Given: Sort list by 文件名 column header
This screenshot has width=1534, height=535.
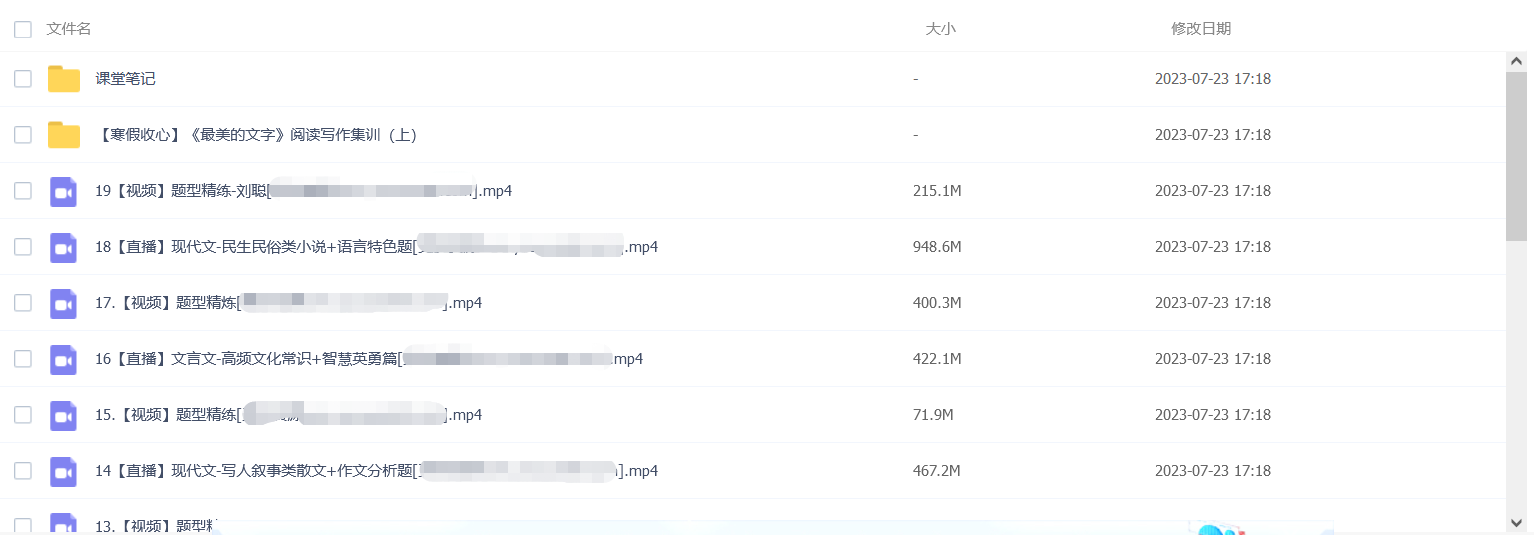Looking at the screenshot, I should [69, 29].
